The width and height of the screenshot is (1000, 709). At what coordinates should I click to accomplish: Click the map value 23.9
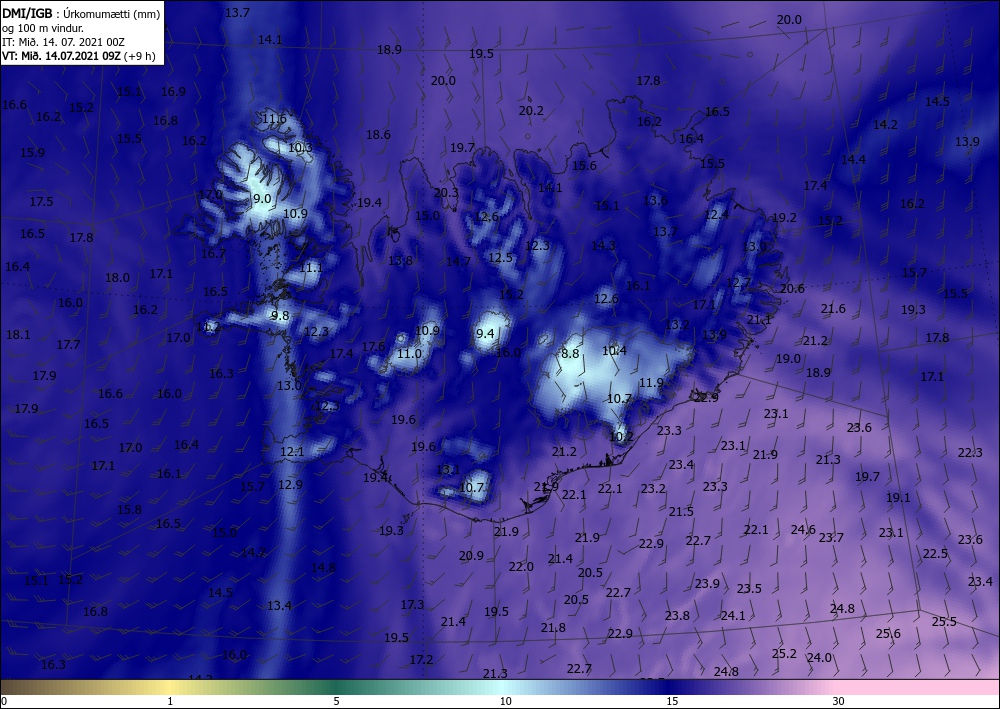click(x=707, y=584)
